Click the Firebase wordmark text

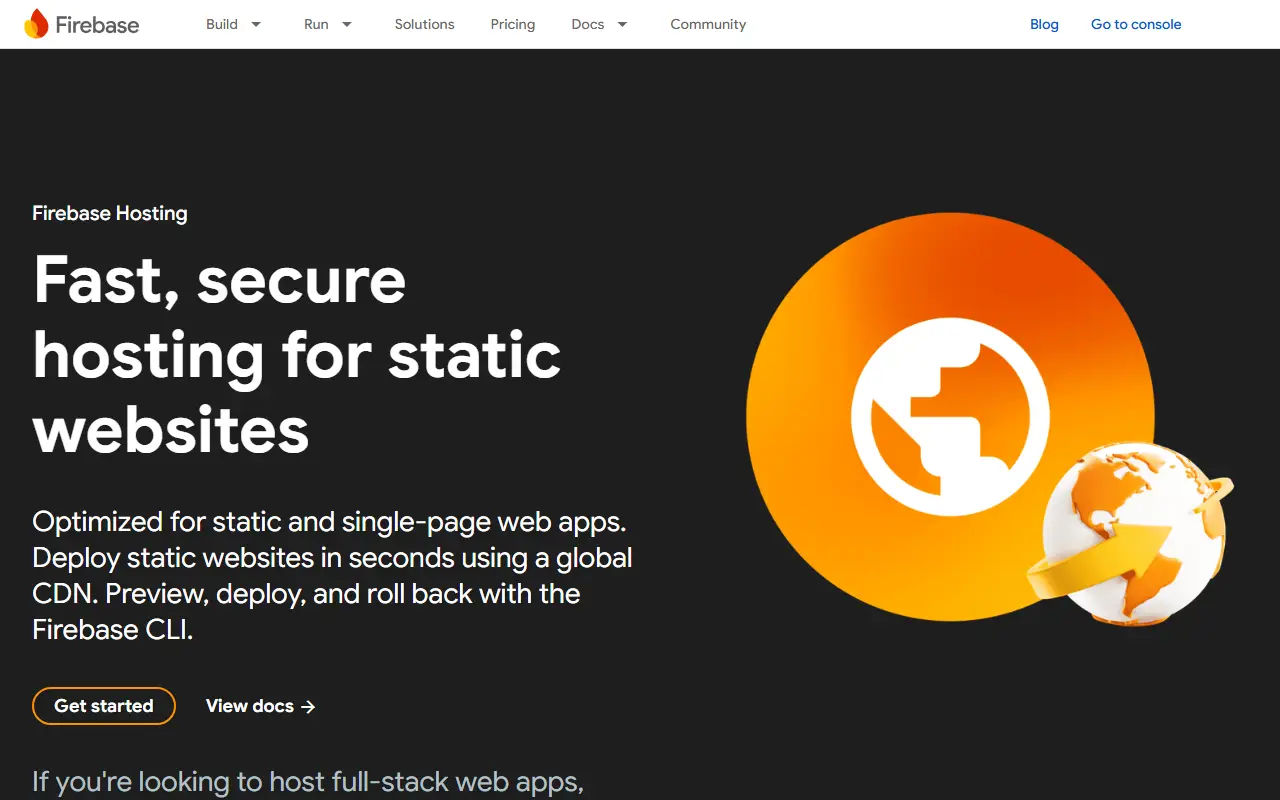click(x=97, y=25)
